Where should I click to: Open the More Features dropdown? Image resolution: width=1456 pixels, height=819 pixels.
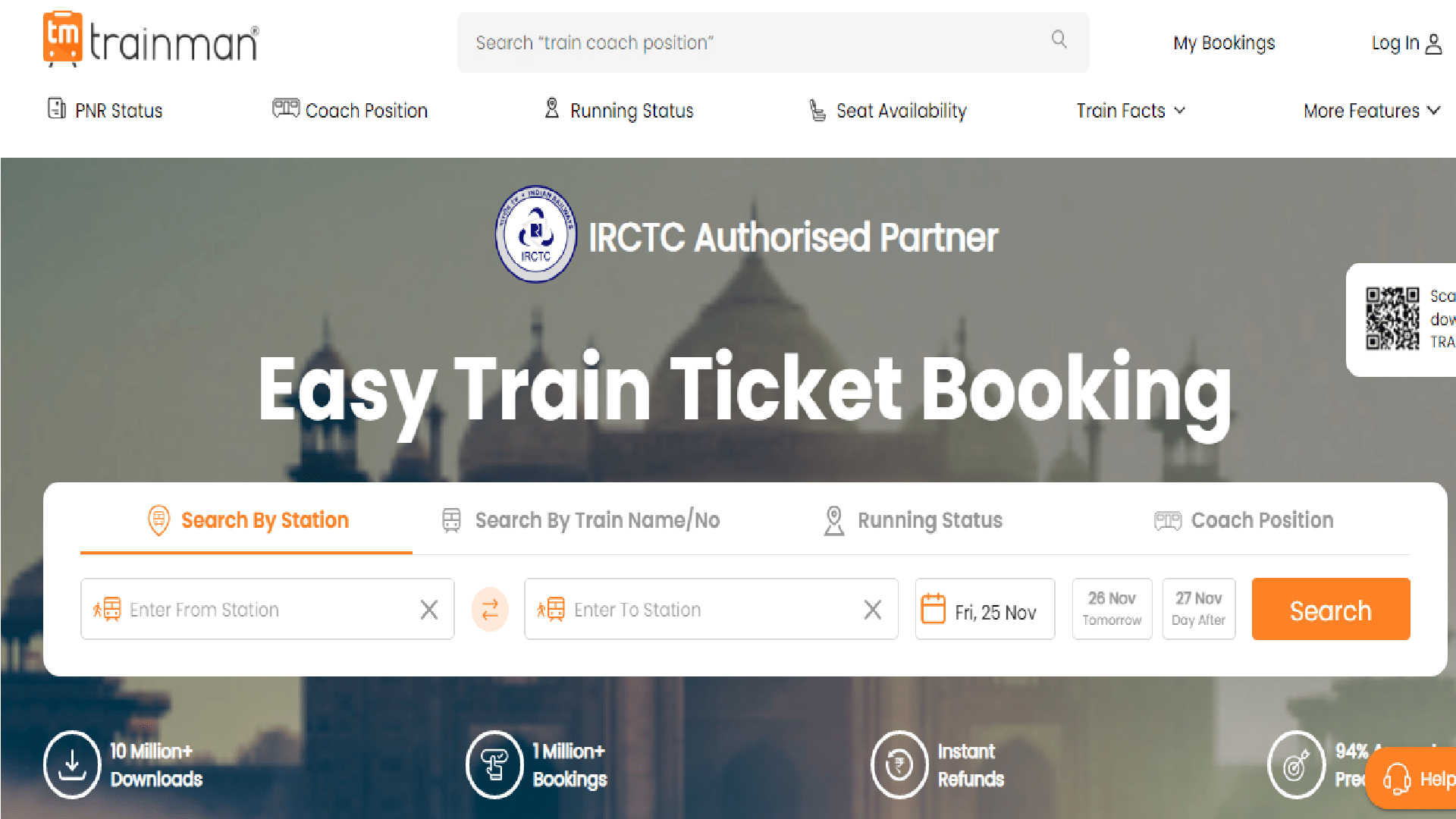(x=1369, y=110)
